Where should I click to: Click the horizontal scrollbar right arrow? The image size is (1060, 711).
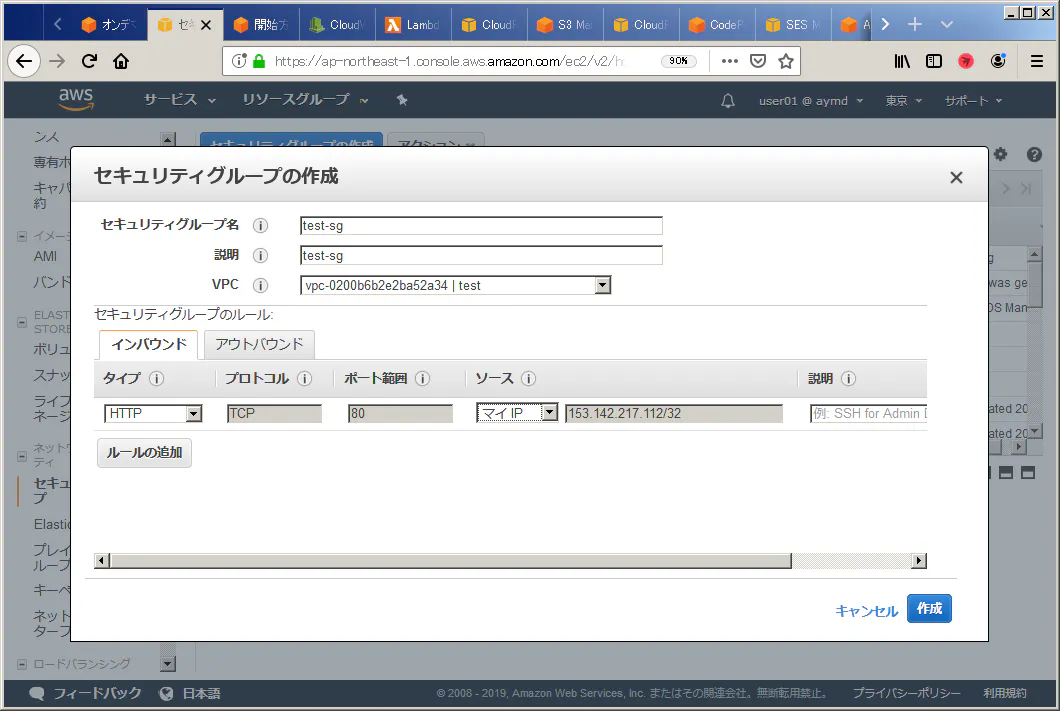pos(919,561)
